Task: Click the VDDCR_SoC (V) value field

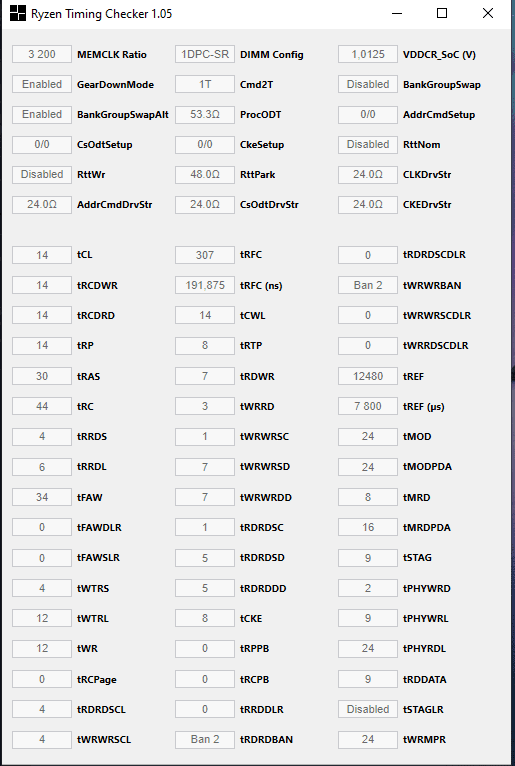Action: [x=368, y=54]
